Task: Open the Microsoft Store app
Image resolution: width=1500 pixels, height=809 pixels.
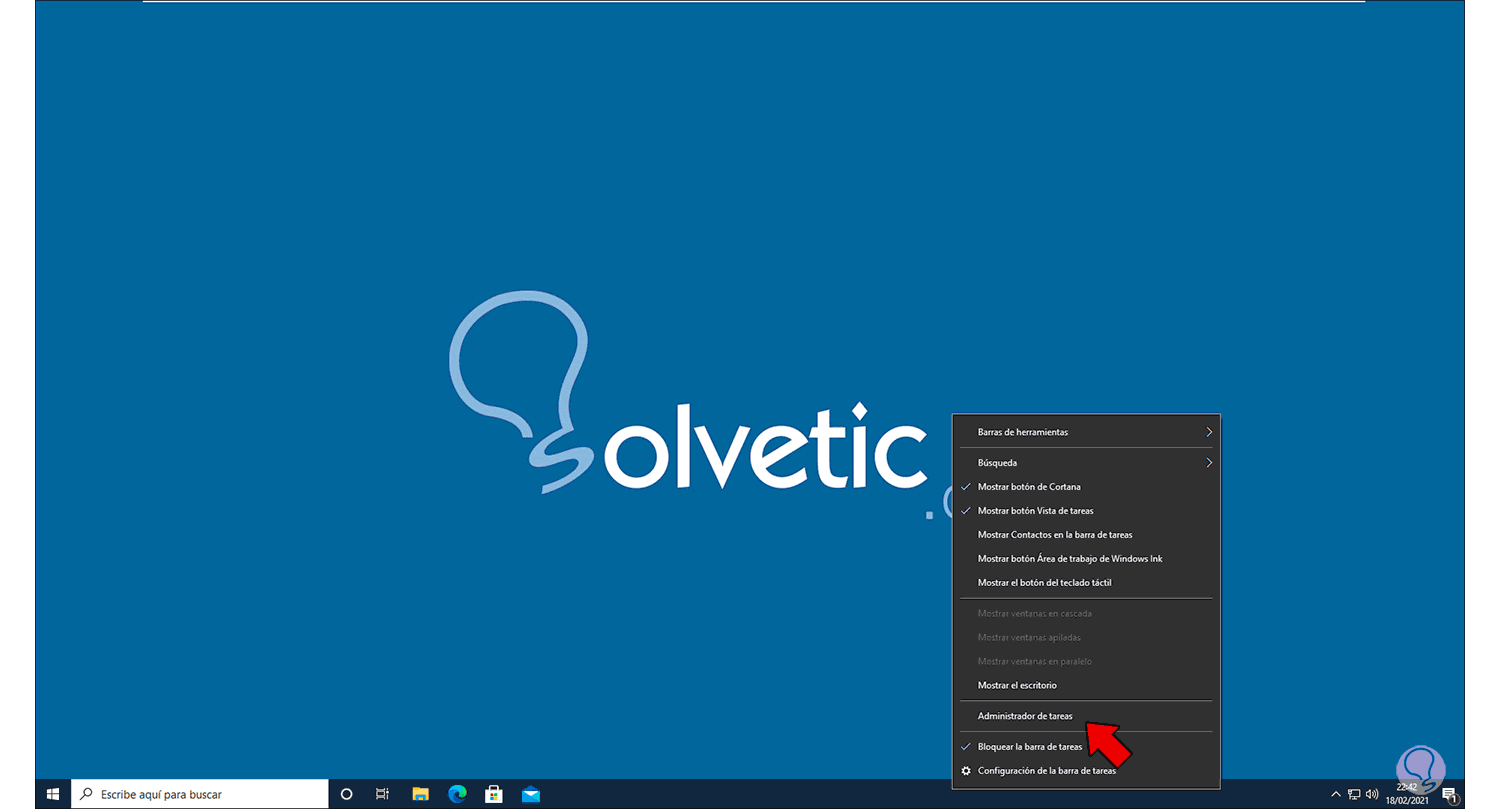Action: coord(493,793)
